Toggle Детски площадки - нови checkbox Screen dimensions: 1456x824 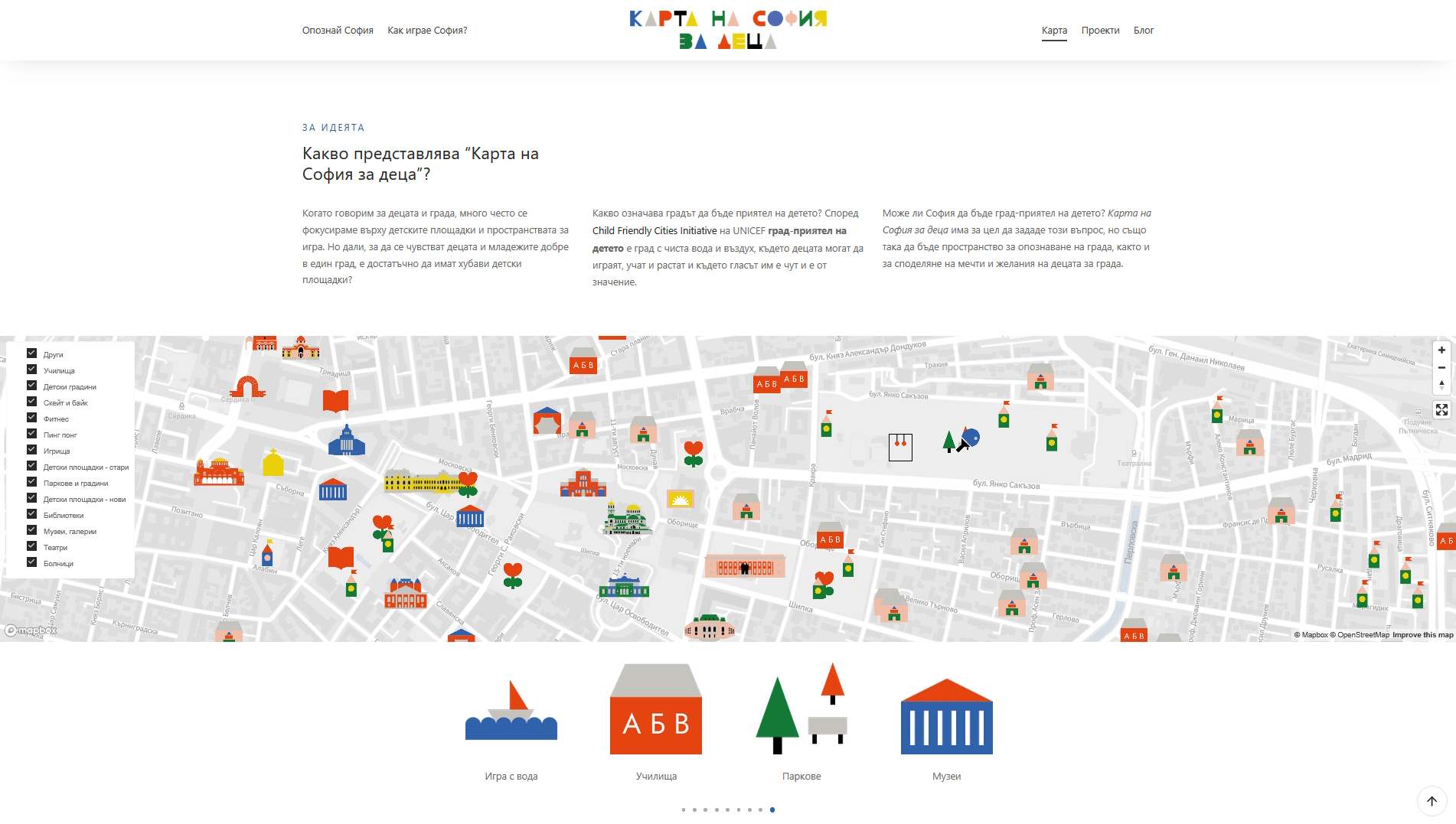click(x=31, y=498)
